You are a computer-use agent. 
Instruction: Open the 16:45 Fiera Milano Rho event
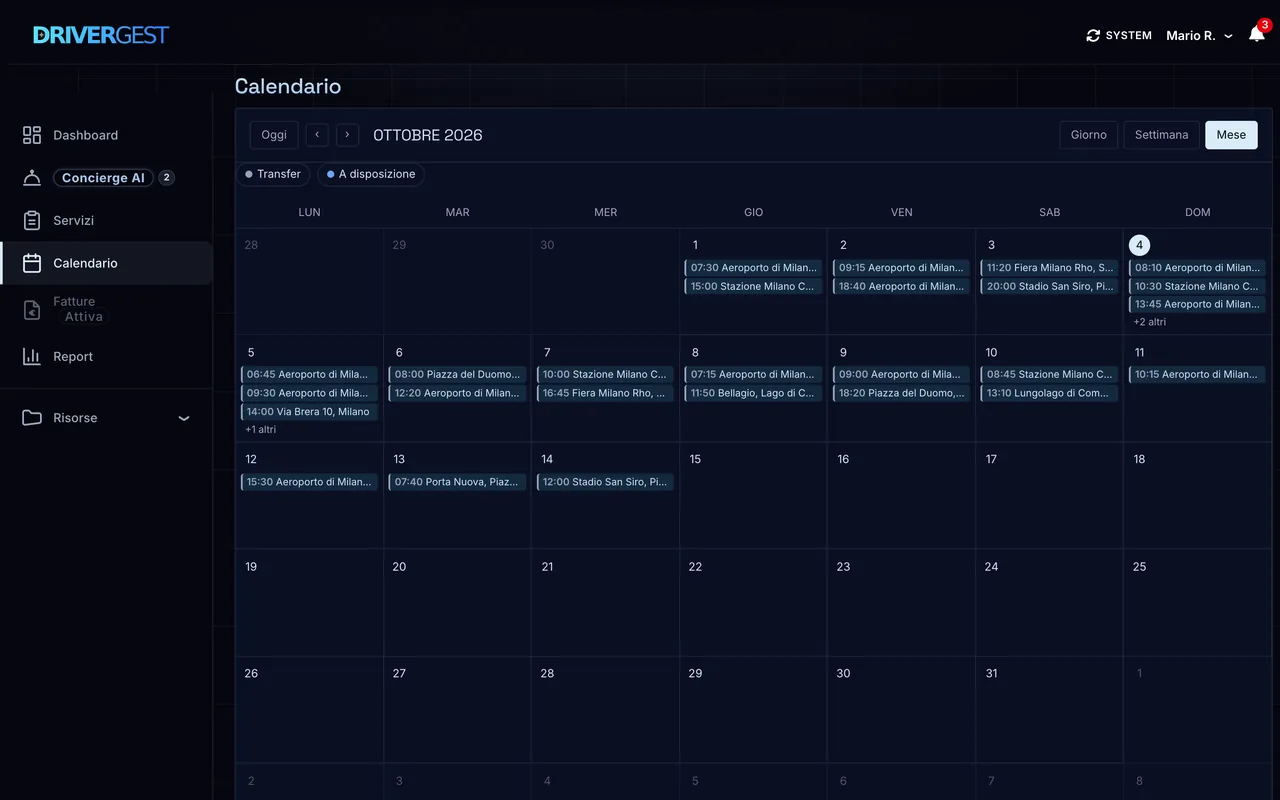point(605,393)
